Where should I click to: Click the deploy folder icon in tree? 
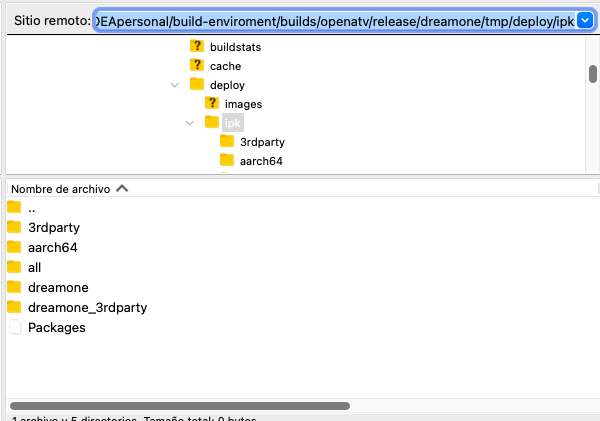click(x=196, y=85)
